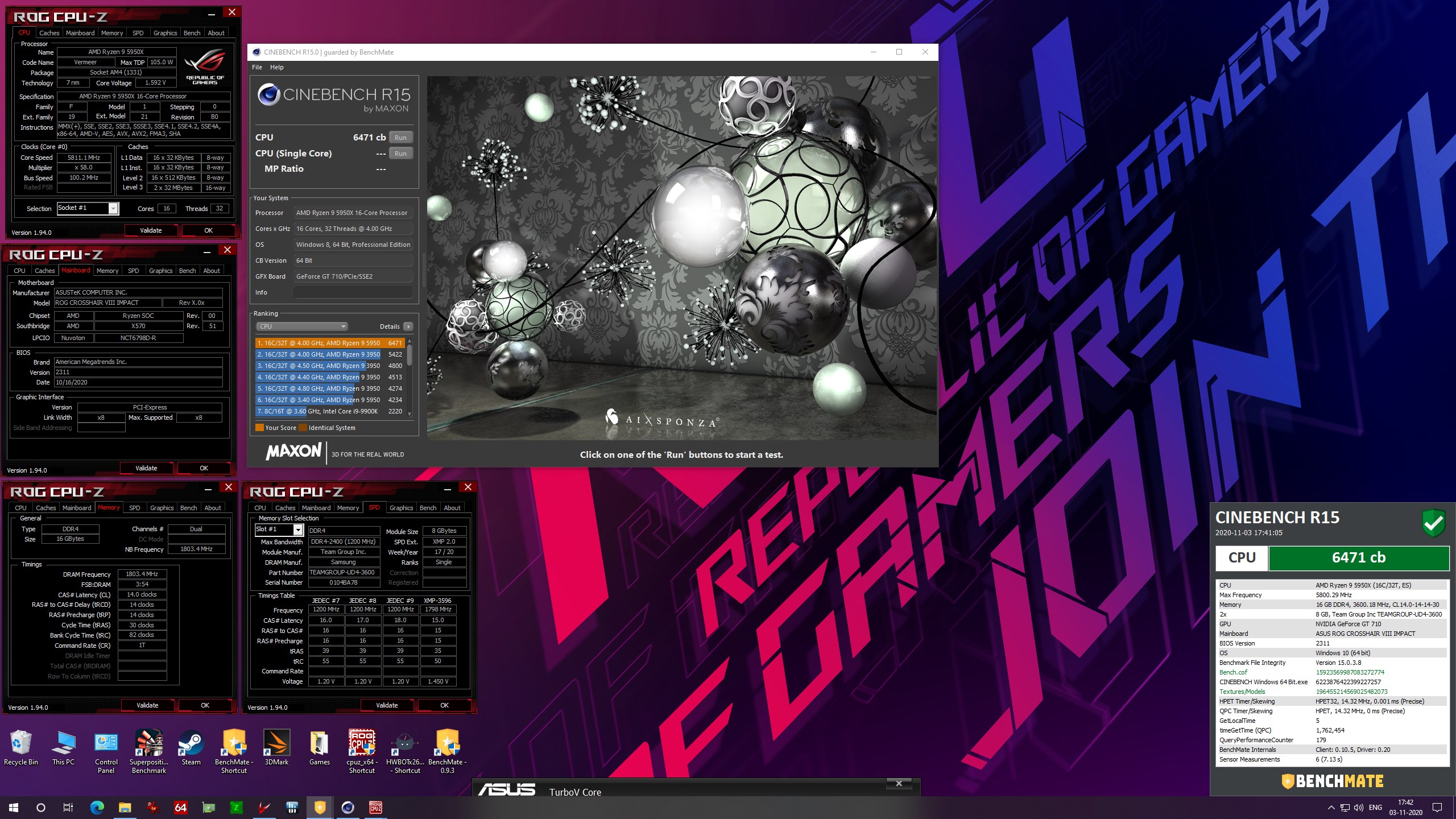The width and height of the screenshot is (1456, 819).
Task: Click the ranking list vertical scrollbar in Cinebench
Action: 409,377
